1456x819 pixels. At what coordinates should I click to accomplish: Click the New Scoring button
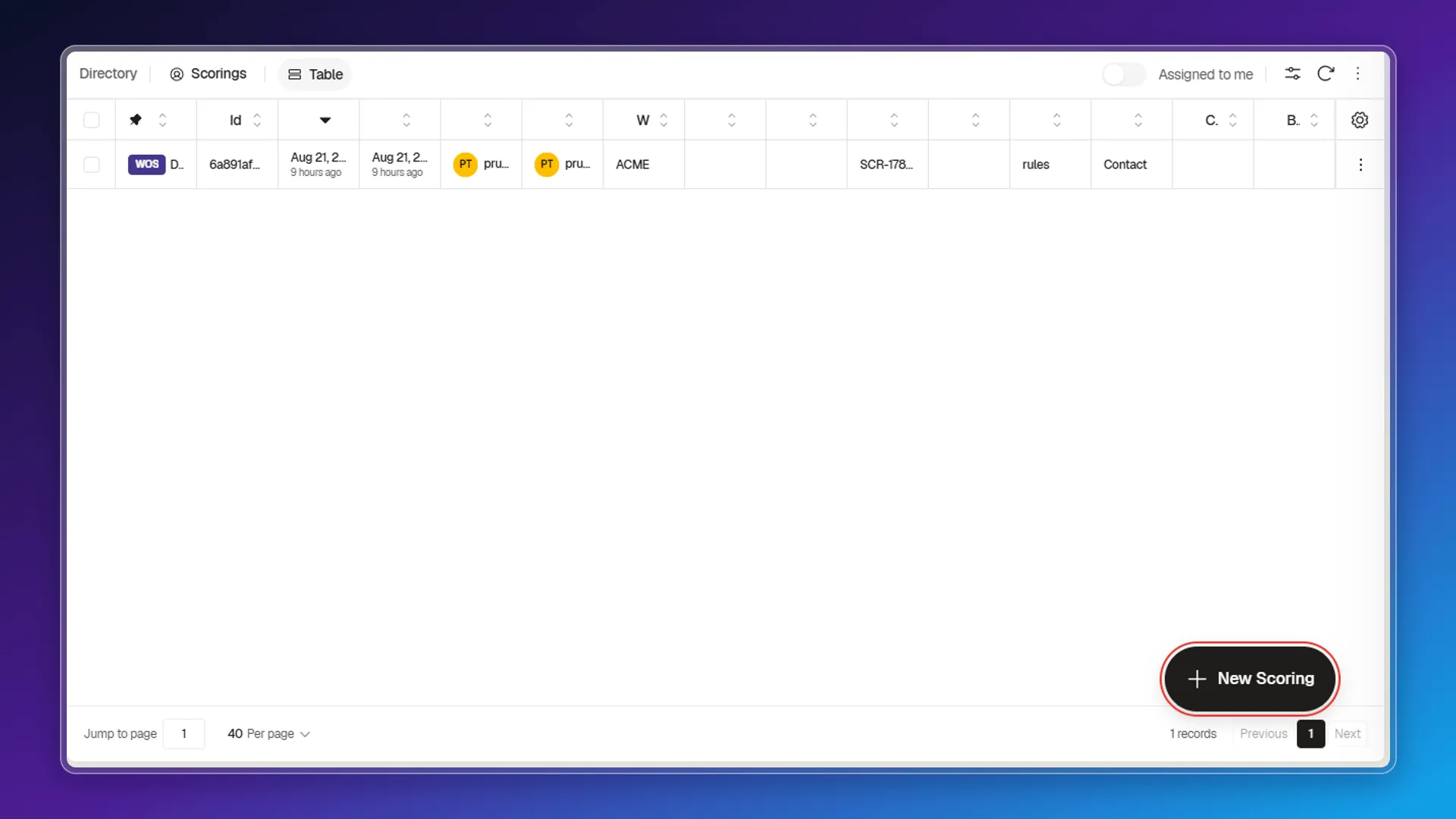[x=1250, y=679]
